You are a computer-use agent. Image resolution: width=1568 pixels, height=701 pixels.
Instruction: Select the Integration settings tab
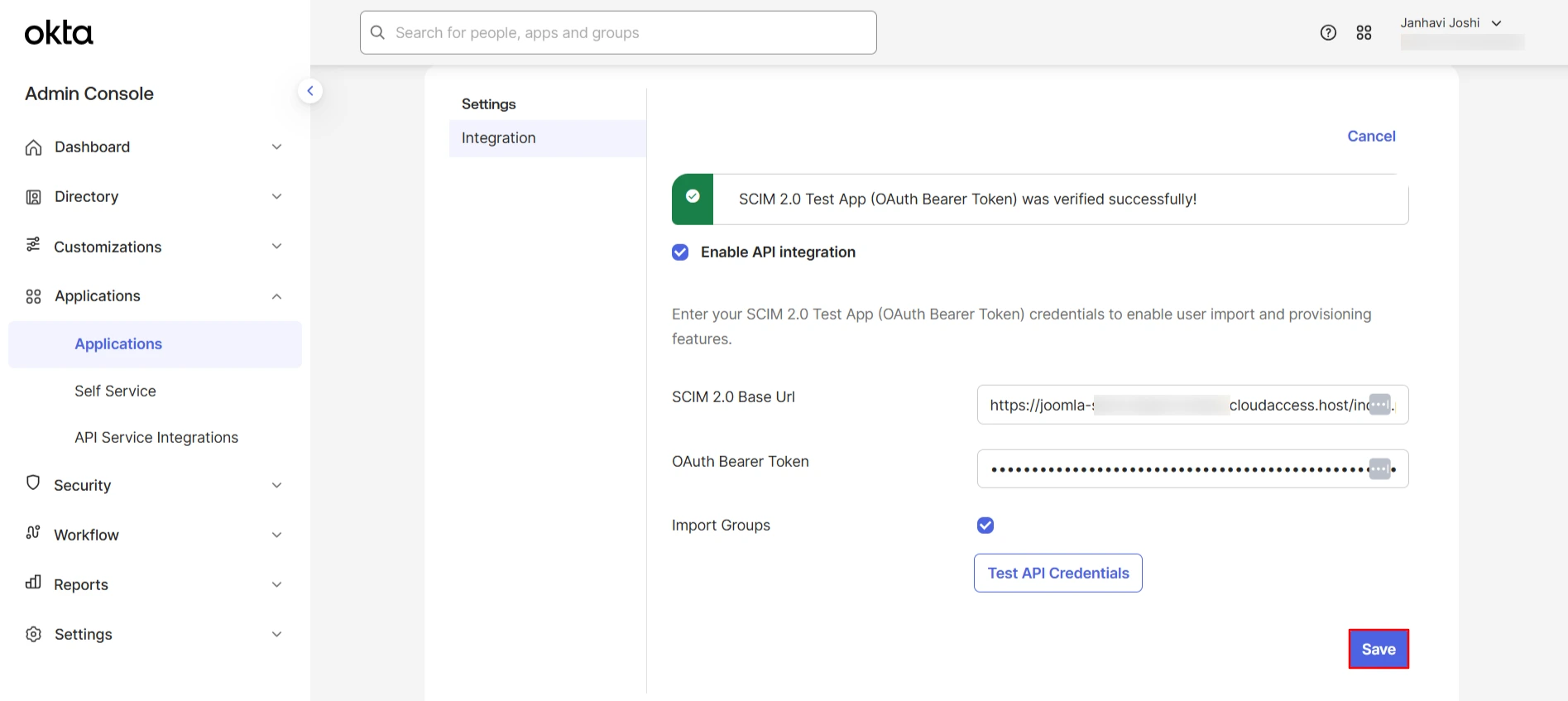[x=547, y=138]
